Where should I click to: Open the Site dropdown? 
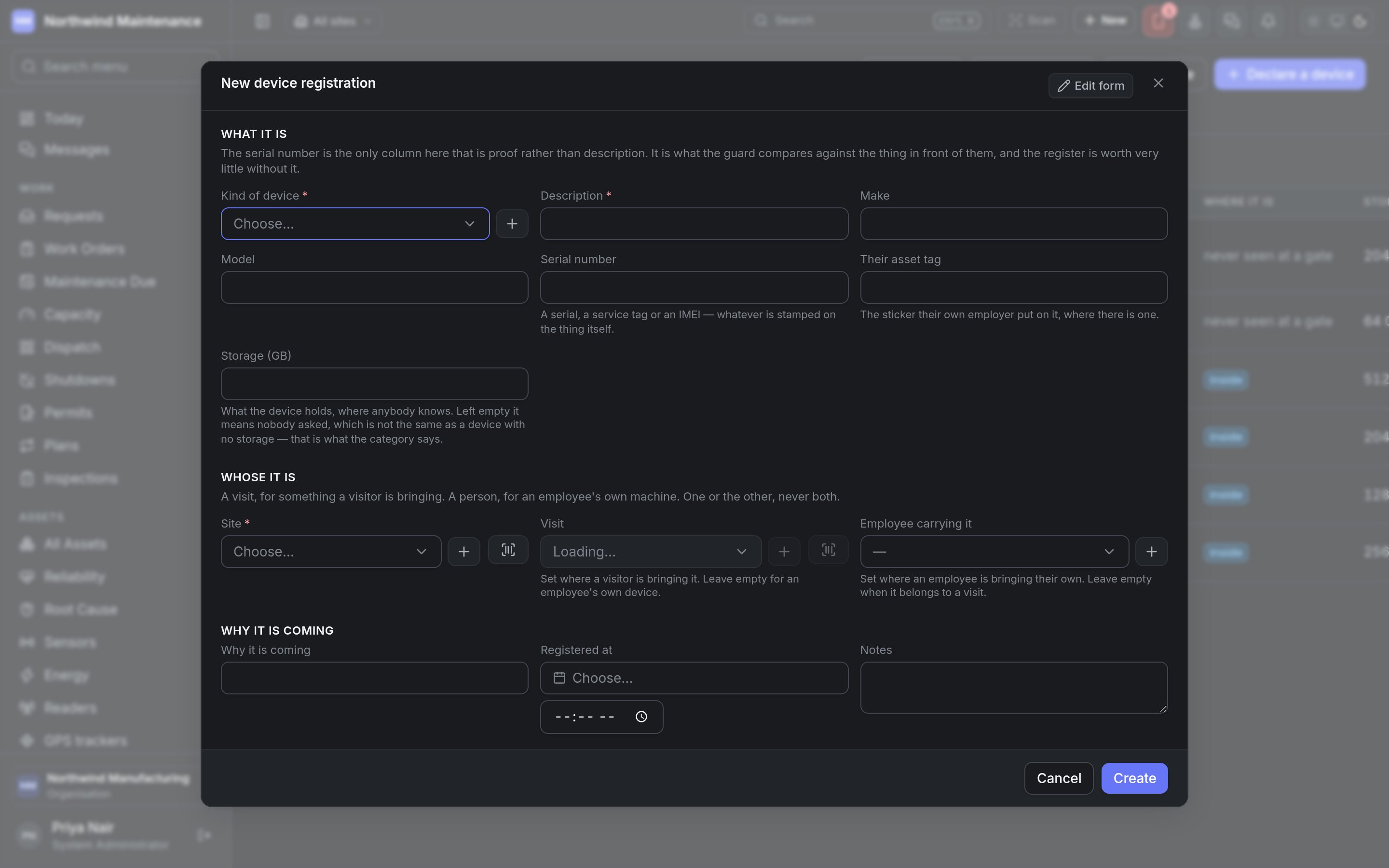331,552
